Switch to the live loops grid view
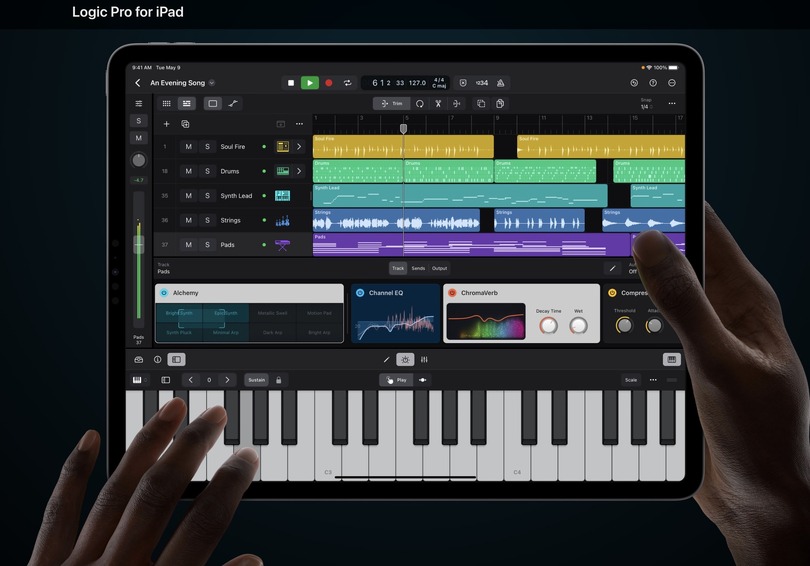The image size is (810, 566). click(x=166, y=104)
